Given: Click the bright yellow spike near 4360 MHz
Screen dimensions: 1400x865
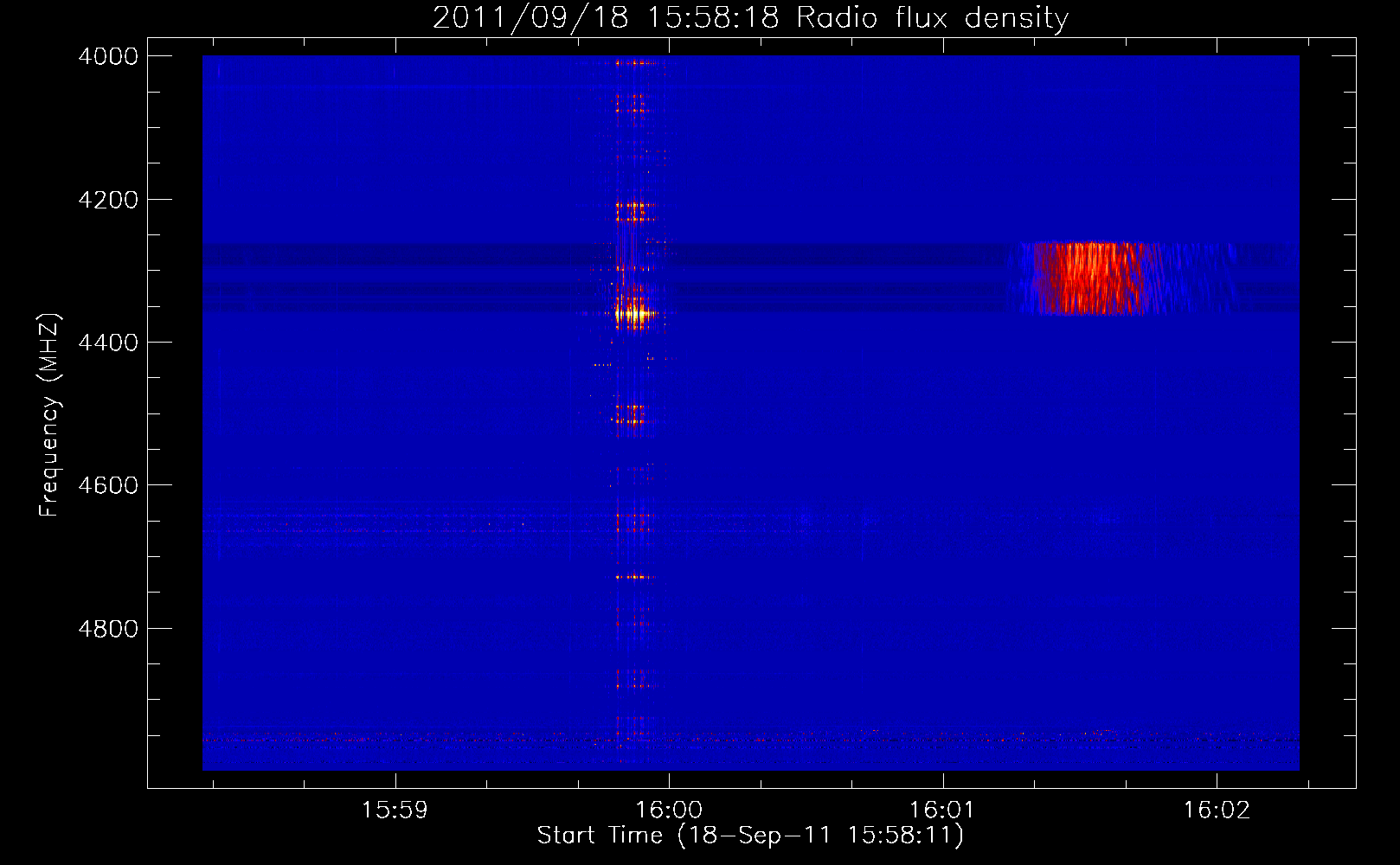Looking at the screenshot, I should click(x=635, y=314).
